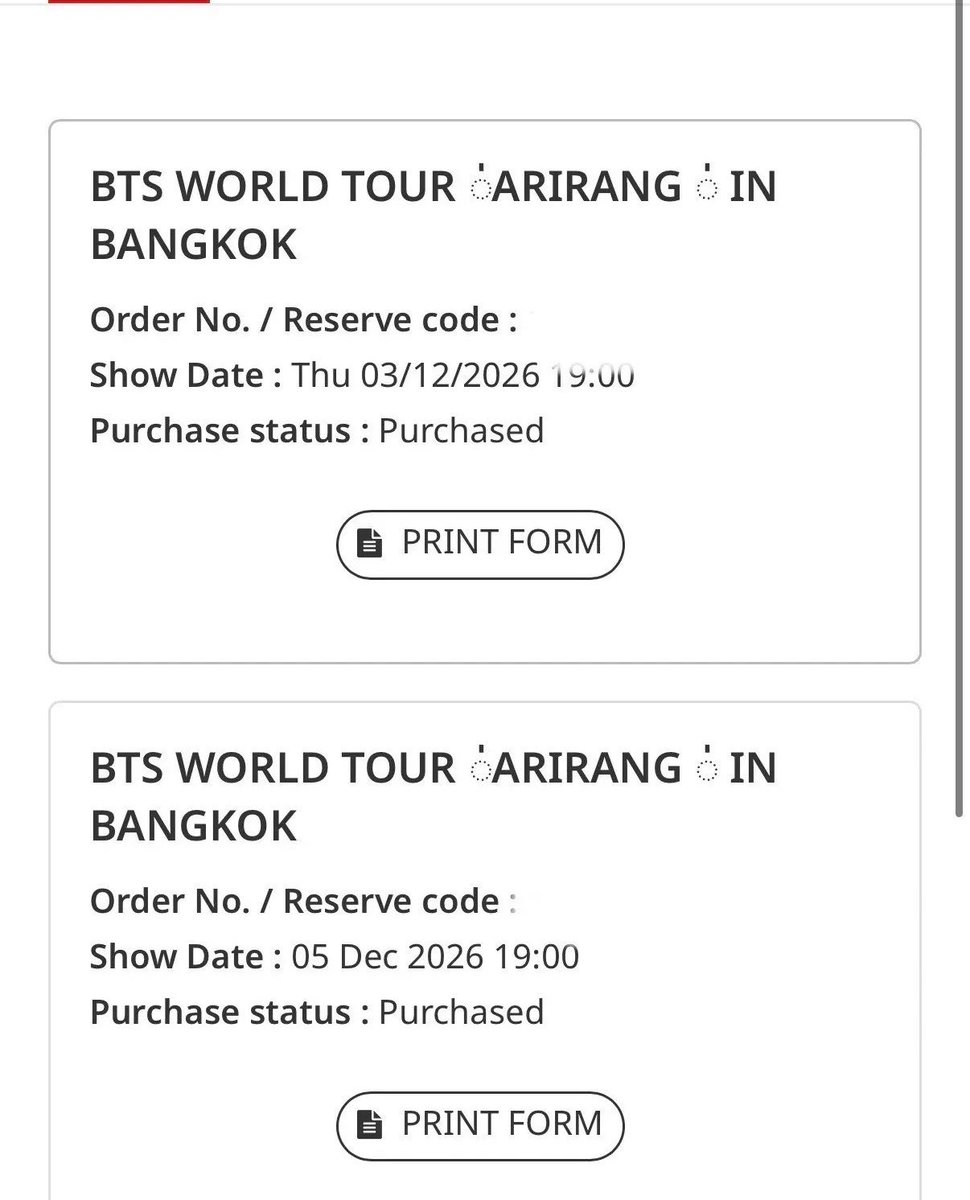Click the document icon in the second PRINT FORM button
This screenshot has height=1200, width=970.
click(370, 1125)
